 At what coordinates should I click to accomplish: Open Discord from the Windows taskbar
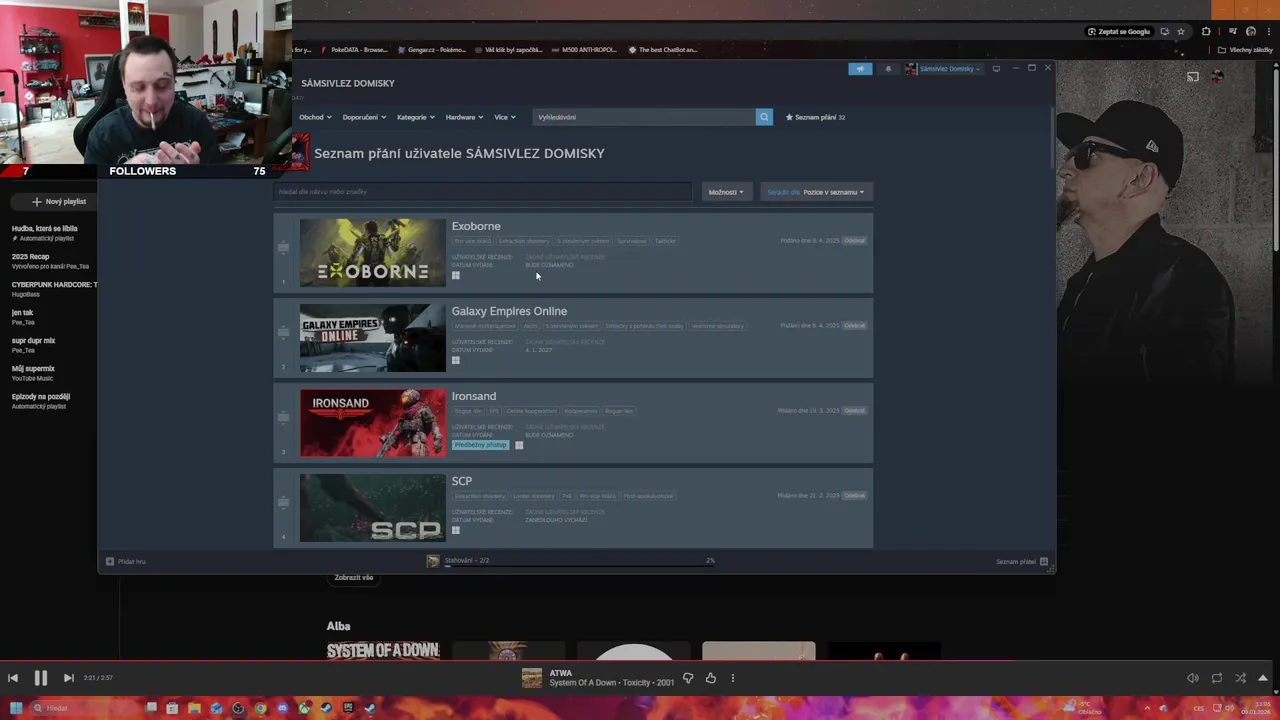coord(282,708)
